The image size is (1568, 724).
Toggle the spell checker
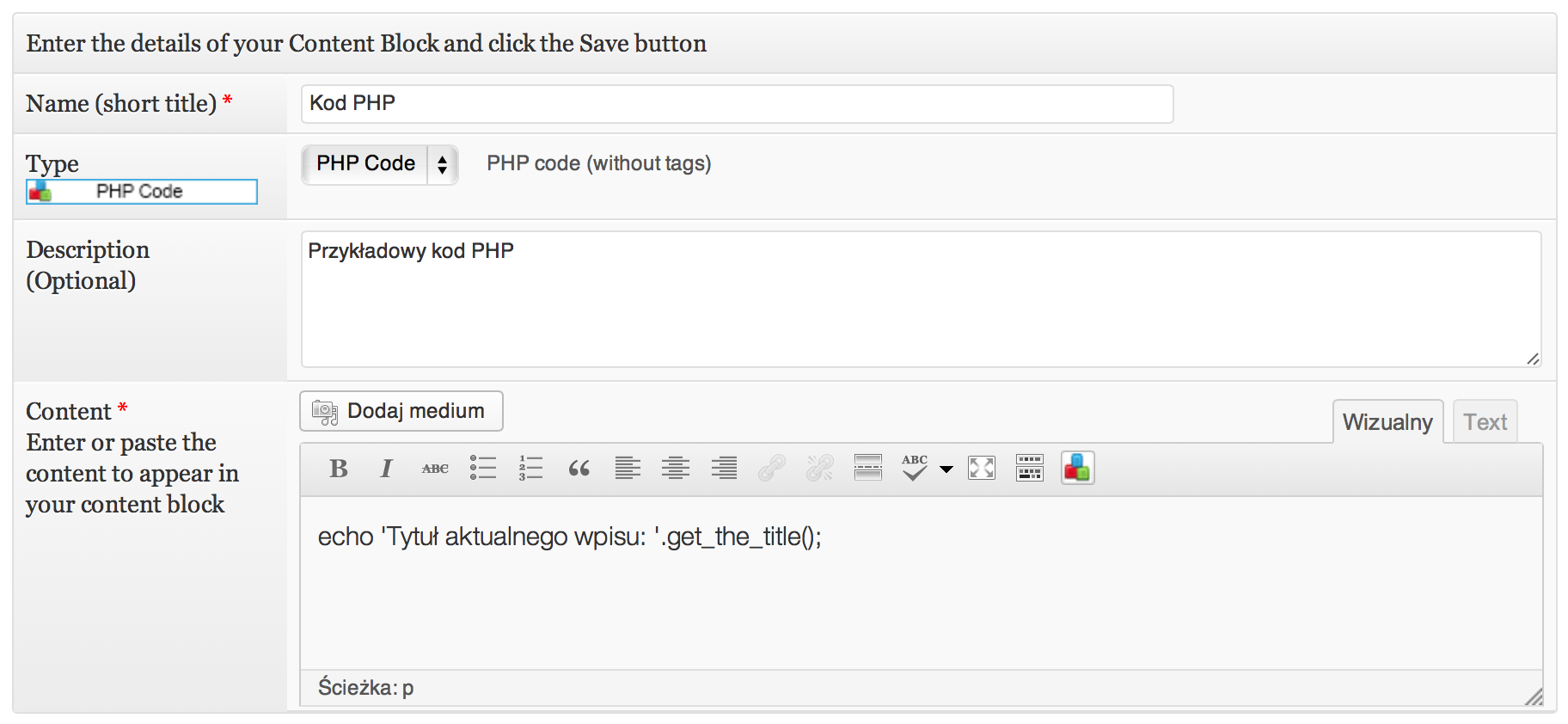pyautogui.click(x=915, y=469)
